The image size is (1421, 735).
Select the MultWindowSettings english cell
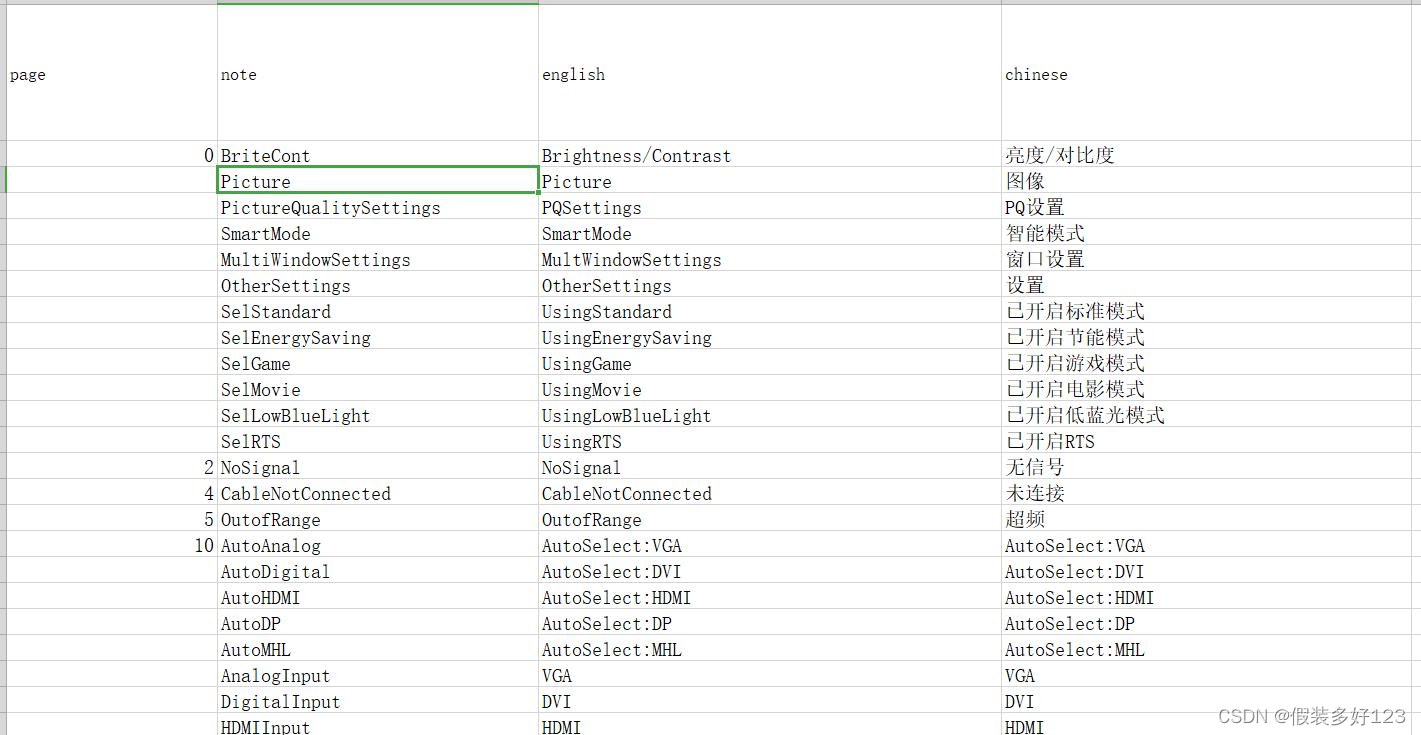[770, 259]
